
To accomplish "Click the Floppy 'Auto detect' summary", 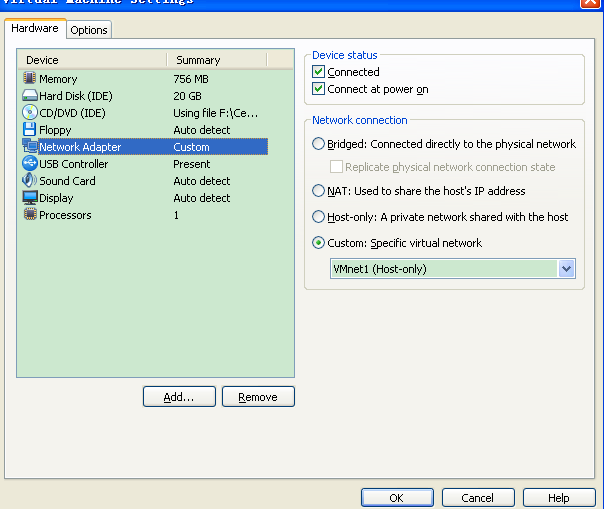I will 201,130.
